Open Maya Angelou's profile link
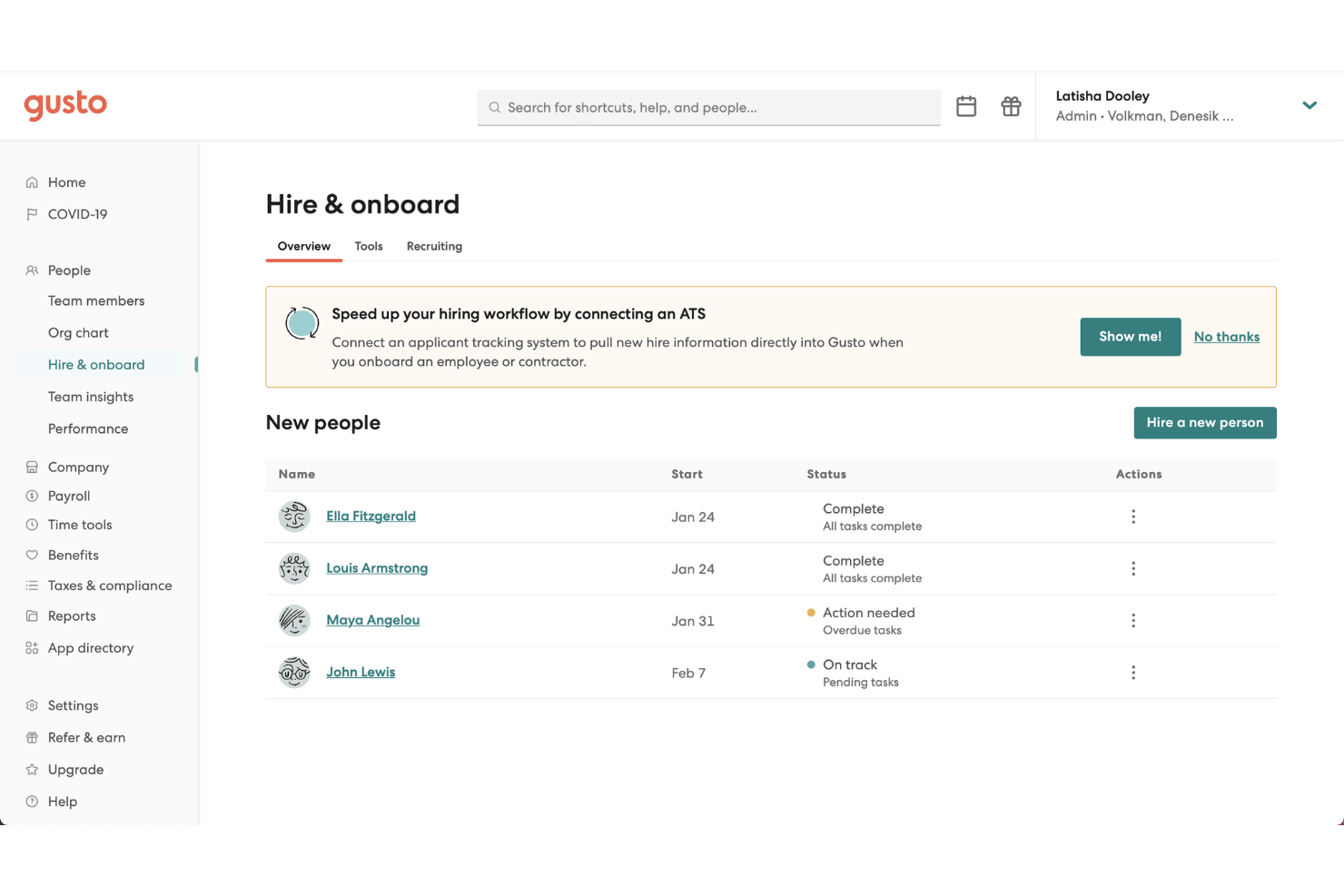The height and width of the screenshot is (896, 1344). coord(373,620)
